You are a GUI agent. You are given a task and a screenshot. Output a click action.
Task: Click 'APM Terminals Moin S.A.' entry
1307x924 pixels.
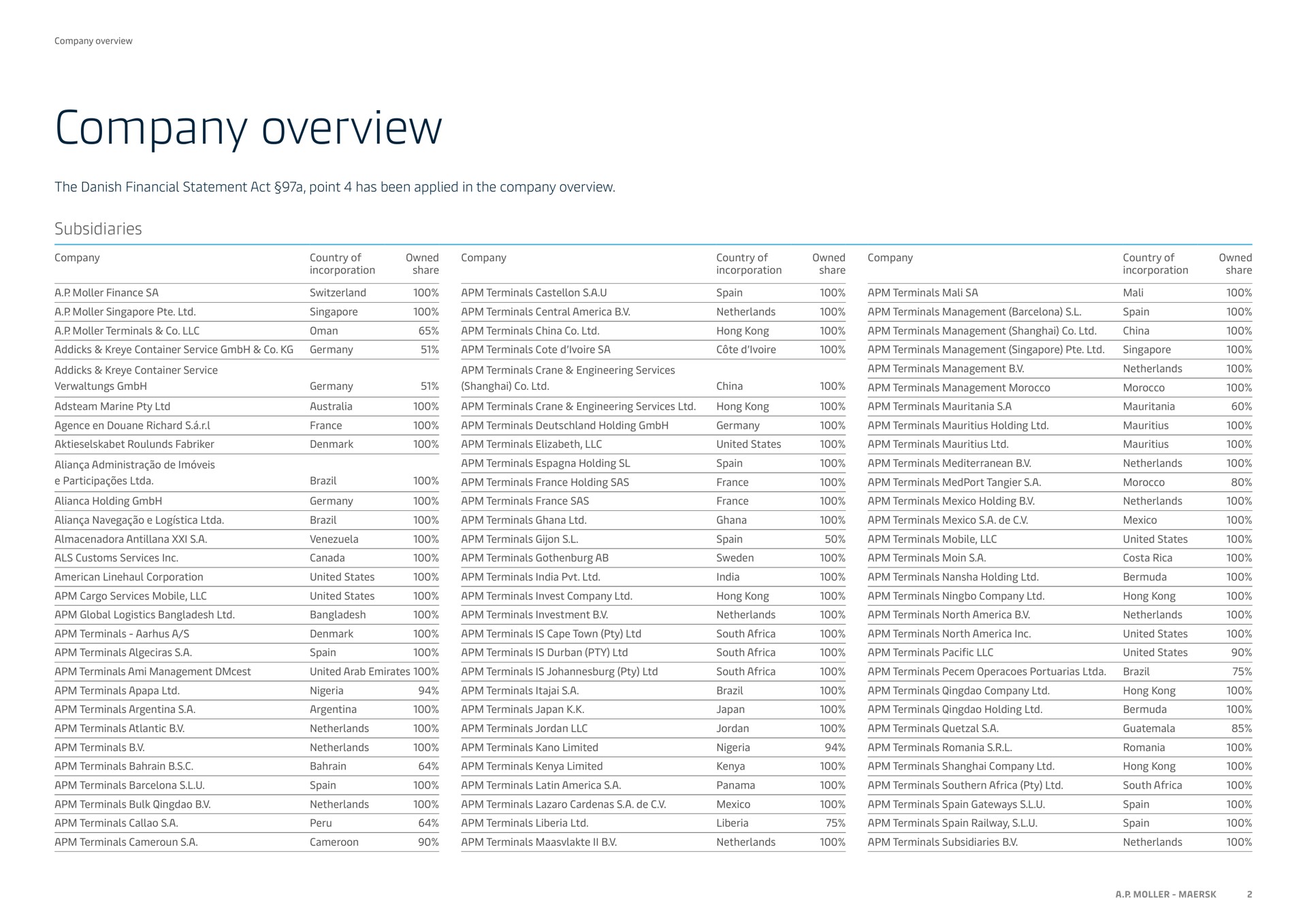[927, 558]
